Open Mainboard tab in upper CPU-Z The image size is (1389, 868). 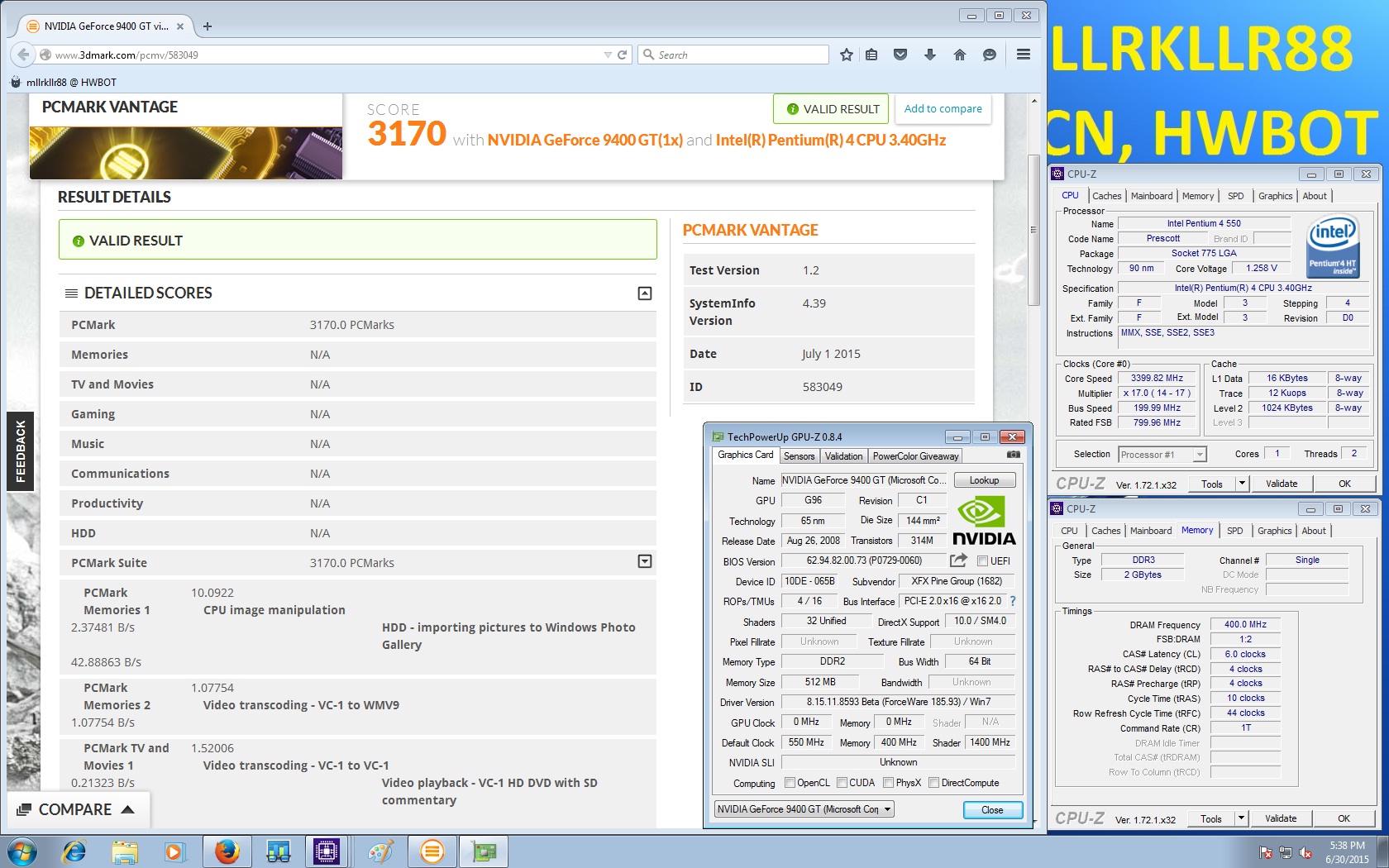[x=1152, y=196]
